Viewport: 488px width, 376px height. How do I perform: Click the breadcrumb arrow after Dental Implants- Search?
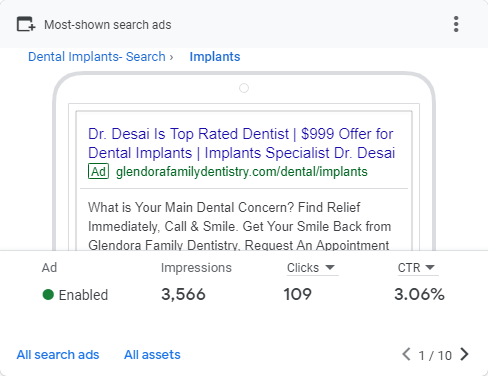[x=171, y=57]
